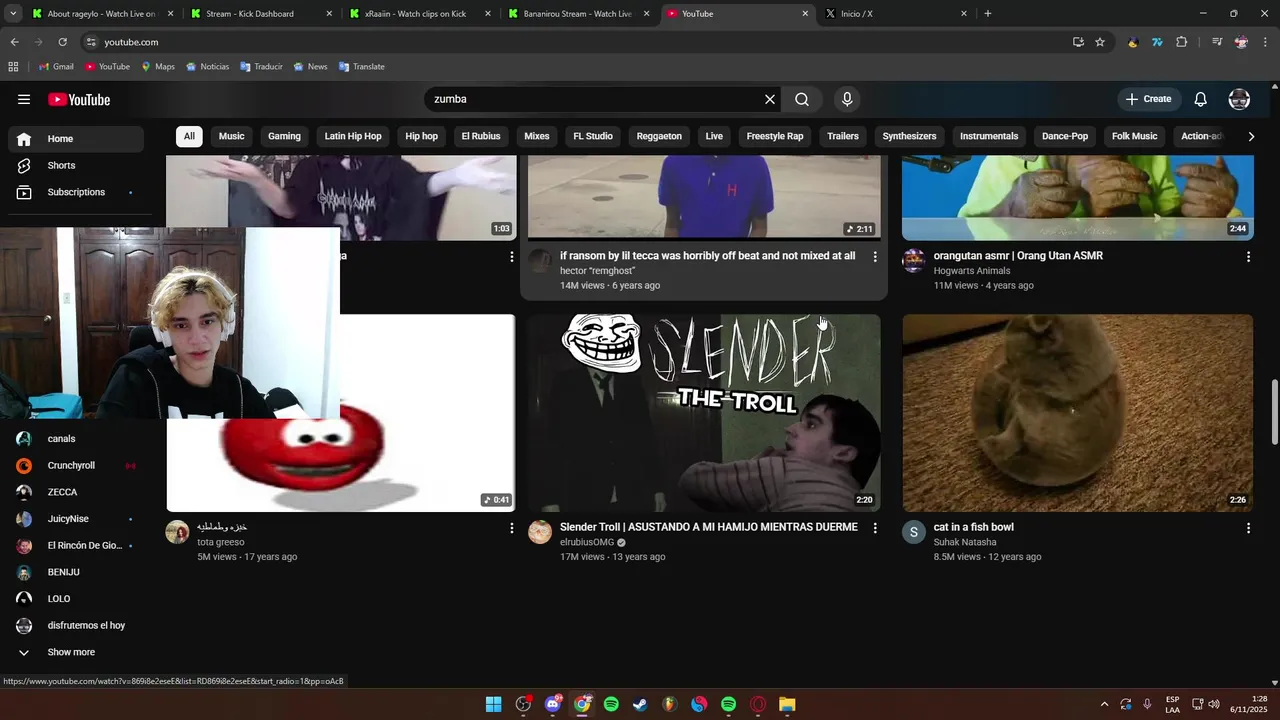Viewport: 1280px width, 720px height.
Task: Open a new Chrome tab
Action: 988,14
